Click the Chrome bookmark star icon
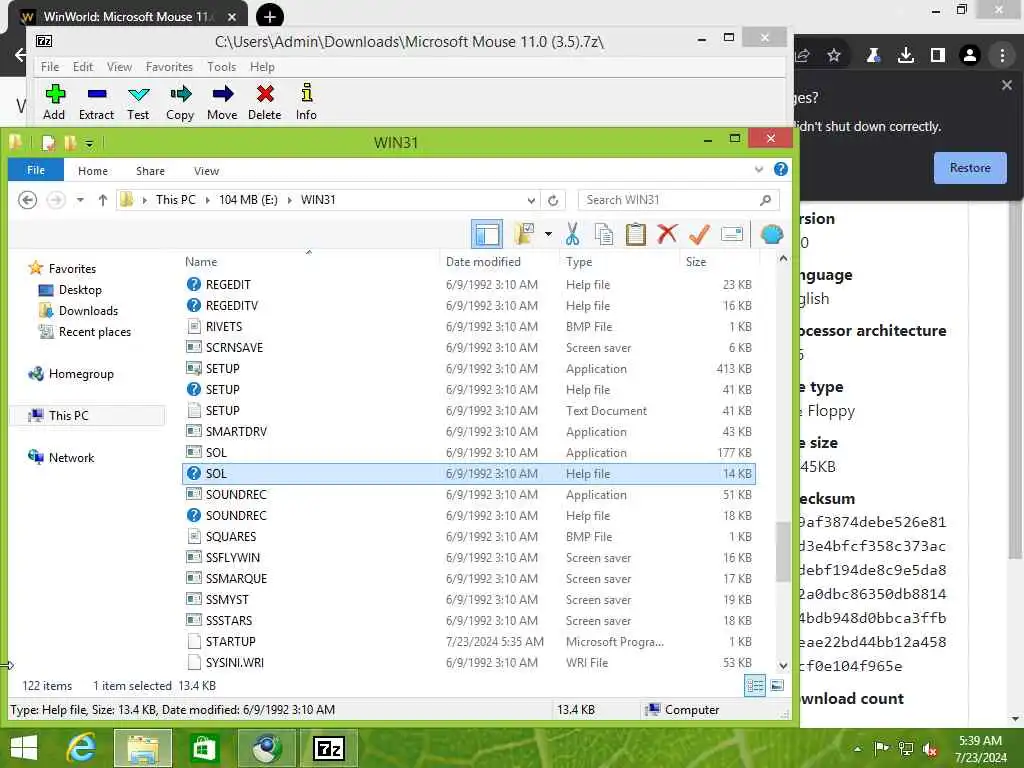The image size is (1024, 768). tap(834, 56)
